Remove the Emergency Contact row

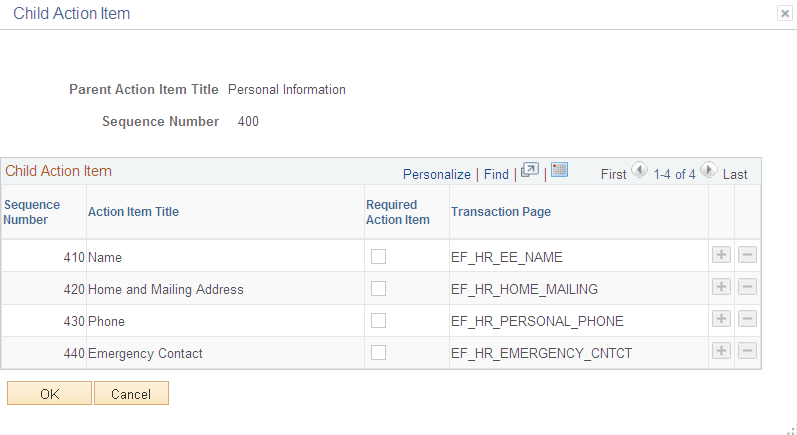(x=747, y=351)
